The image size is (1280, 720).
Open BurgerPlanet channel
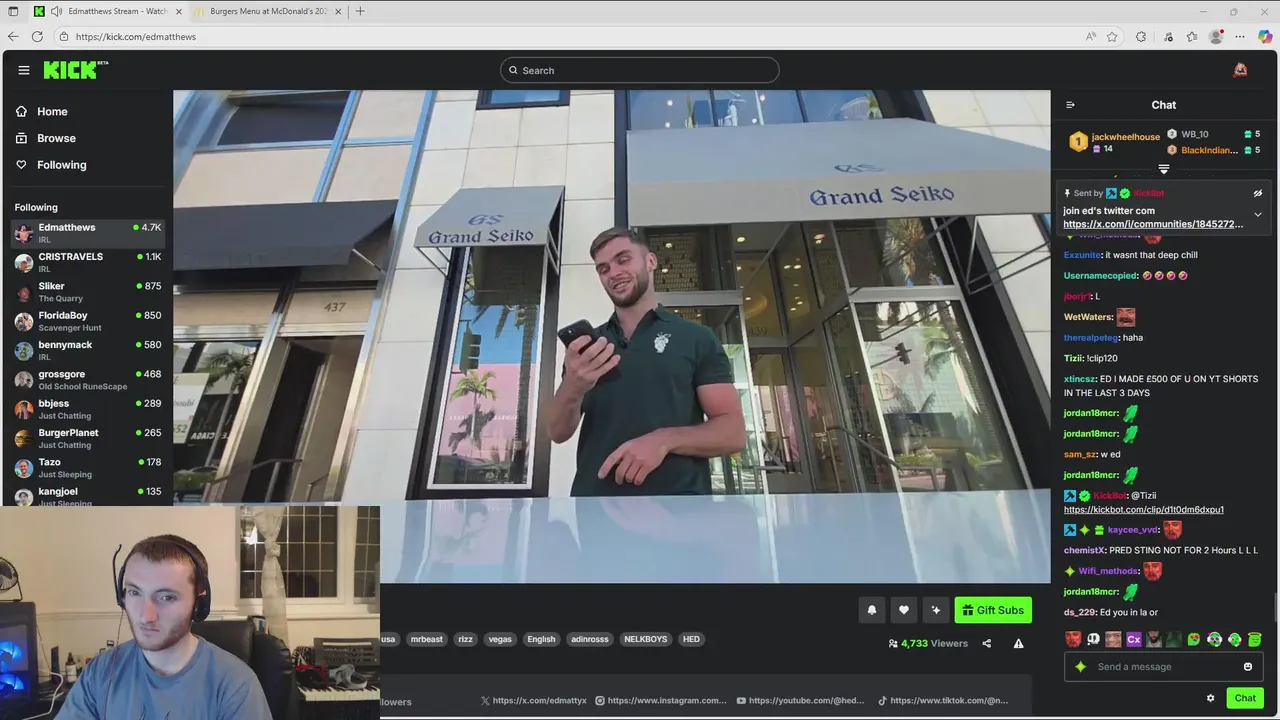(87, 438)
